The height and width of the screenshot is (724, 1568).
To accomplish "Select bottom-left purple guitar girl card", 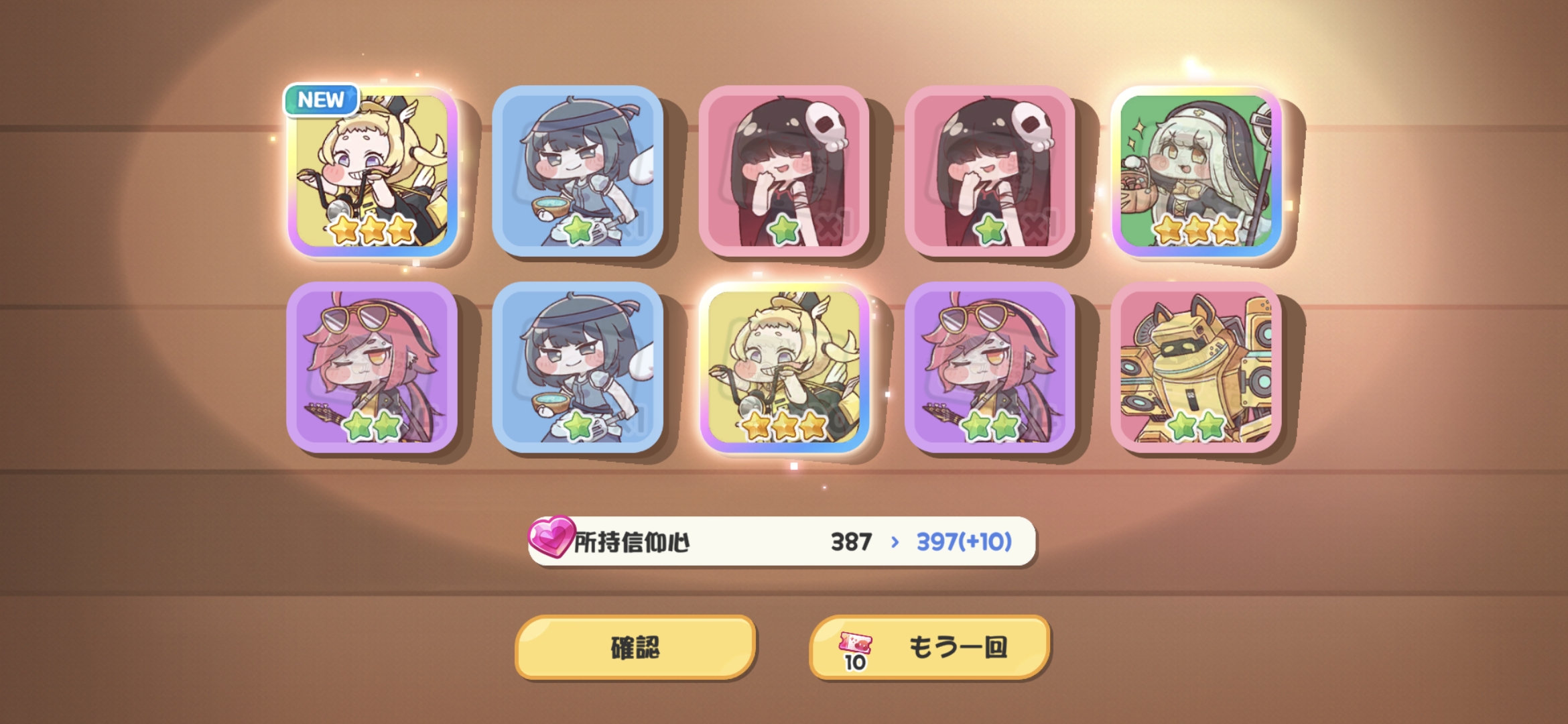I will [x=372, y=367].
